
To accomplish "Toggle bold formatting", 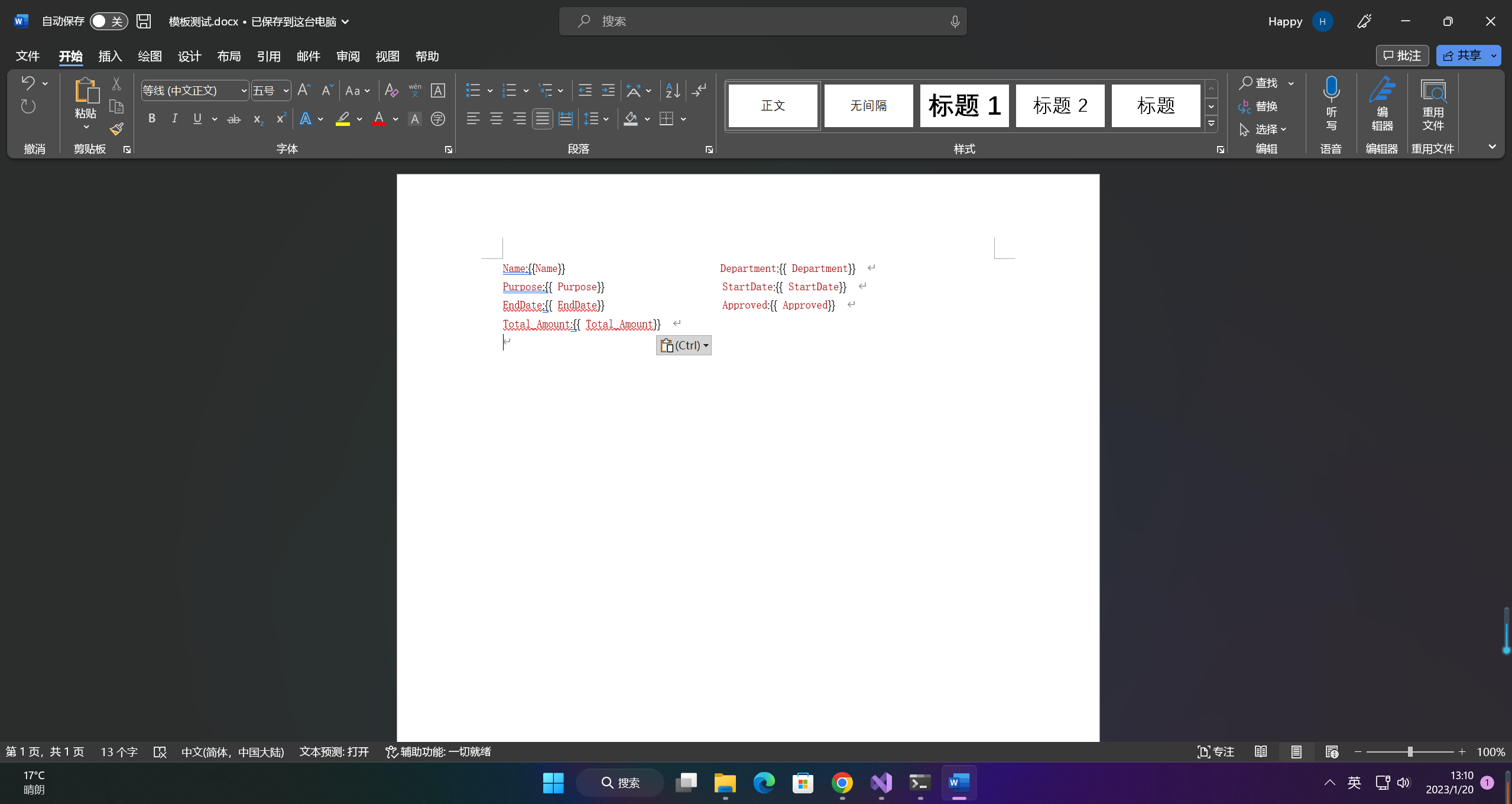I will (x=151, y=118).
